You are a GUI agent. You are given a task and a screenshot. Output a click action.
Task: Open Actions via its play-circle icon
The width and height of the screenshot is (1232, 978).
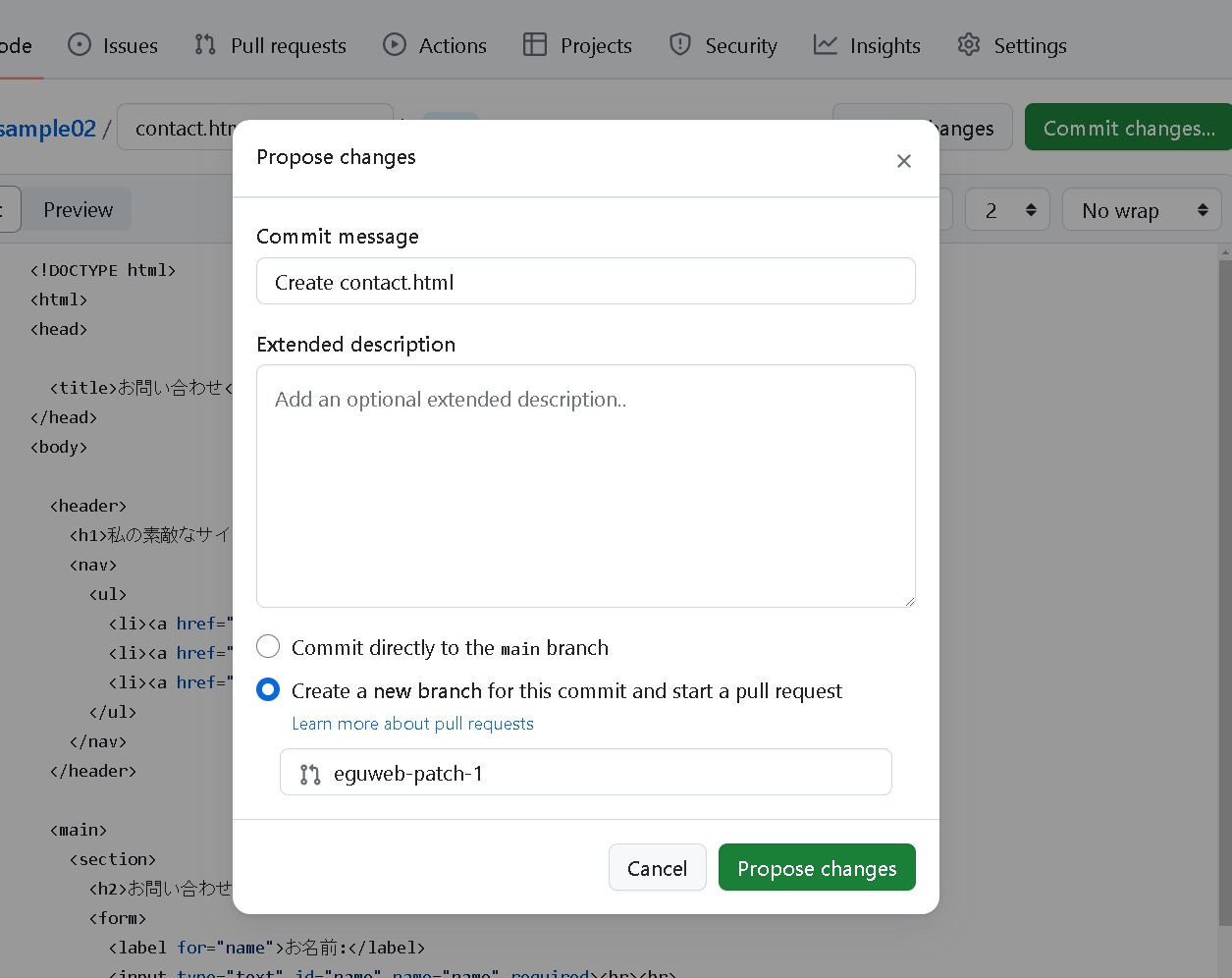(x=394, y=44)
